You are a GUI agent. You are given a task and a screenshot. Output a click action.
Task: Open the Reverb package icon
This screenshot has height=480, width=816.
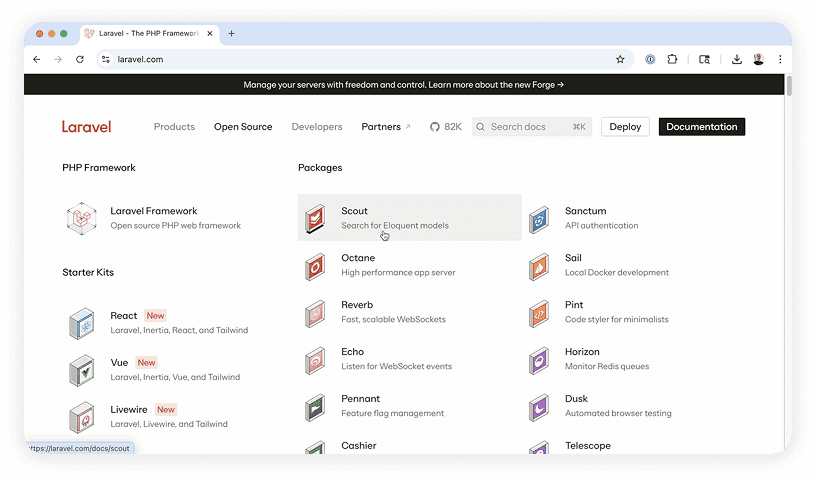click(x=315, y=313)
